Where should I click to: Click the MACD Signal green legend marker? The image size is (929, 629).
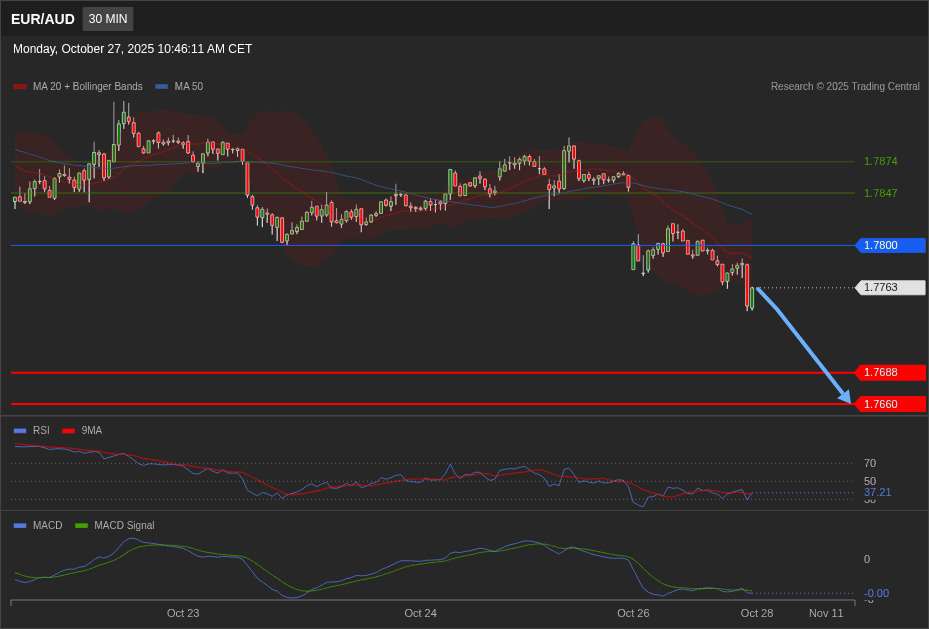(x=81, y=526)
